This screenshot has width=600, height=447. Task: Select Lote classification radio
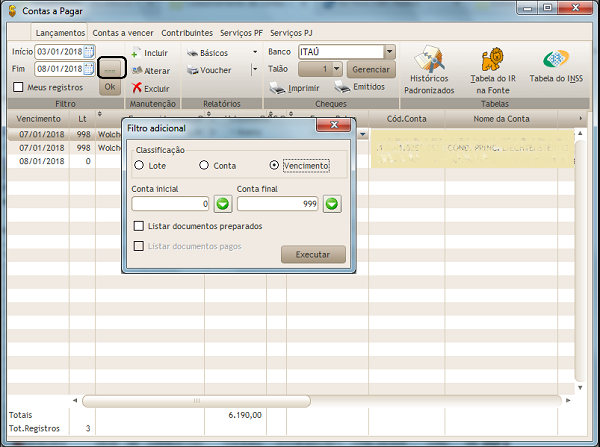click(x=139, y=165)
